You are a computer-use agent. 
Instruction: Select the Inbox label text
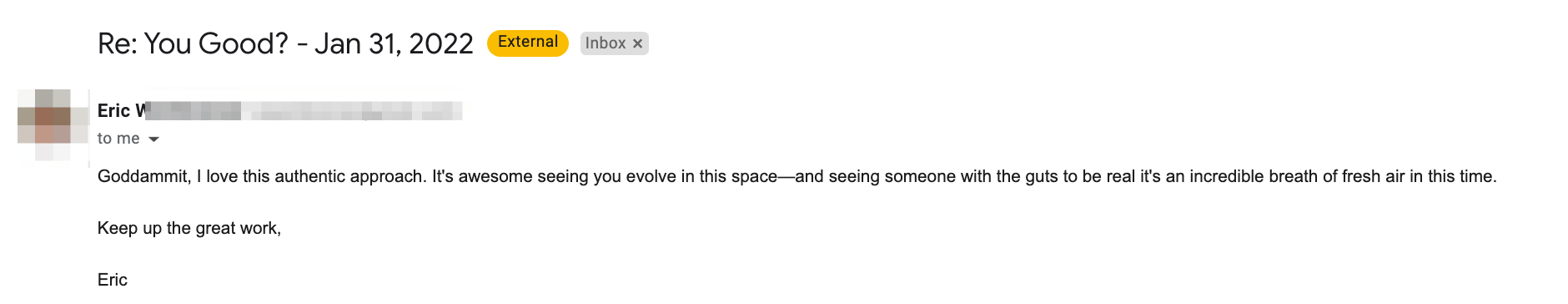606,43
